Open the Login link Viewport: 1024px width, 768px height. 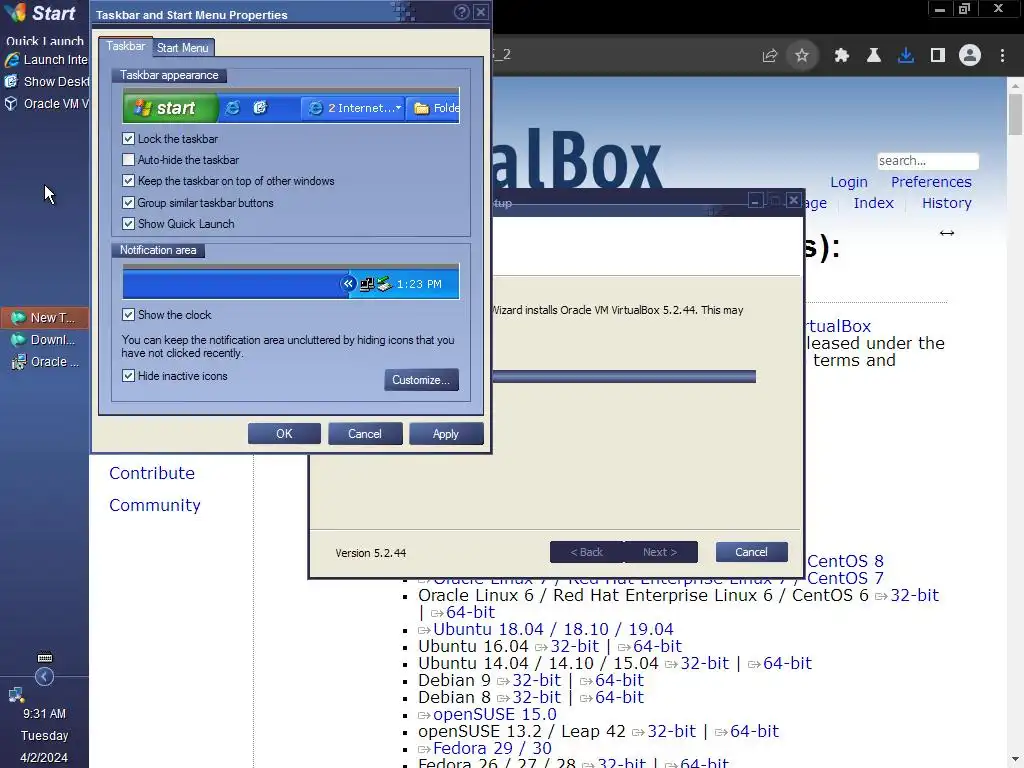(x=849, y=182)
